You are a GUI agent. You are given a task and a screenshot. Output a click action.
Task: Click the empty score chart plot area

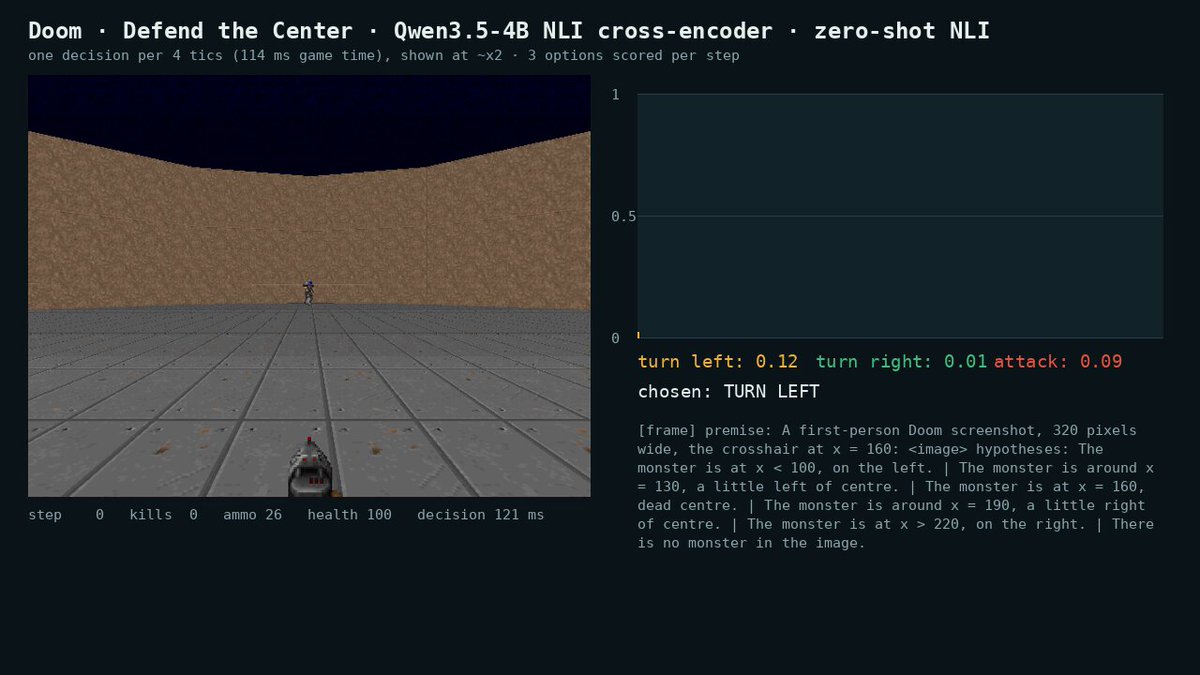[x=900, y=216]
